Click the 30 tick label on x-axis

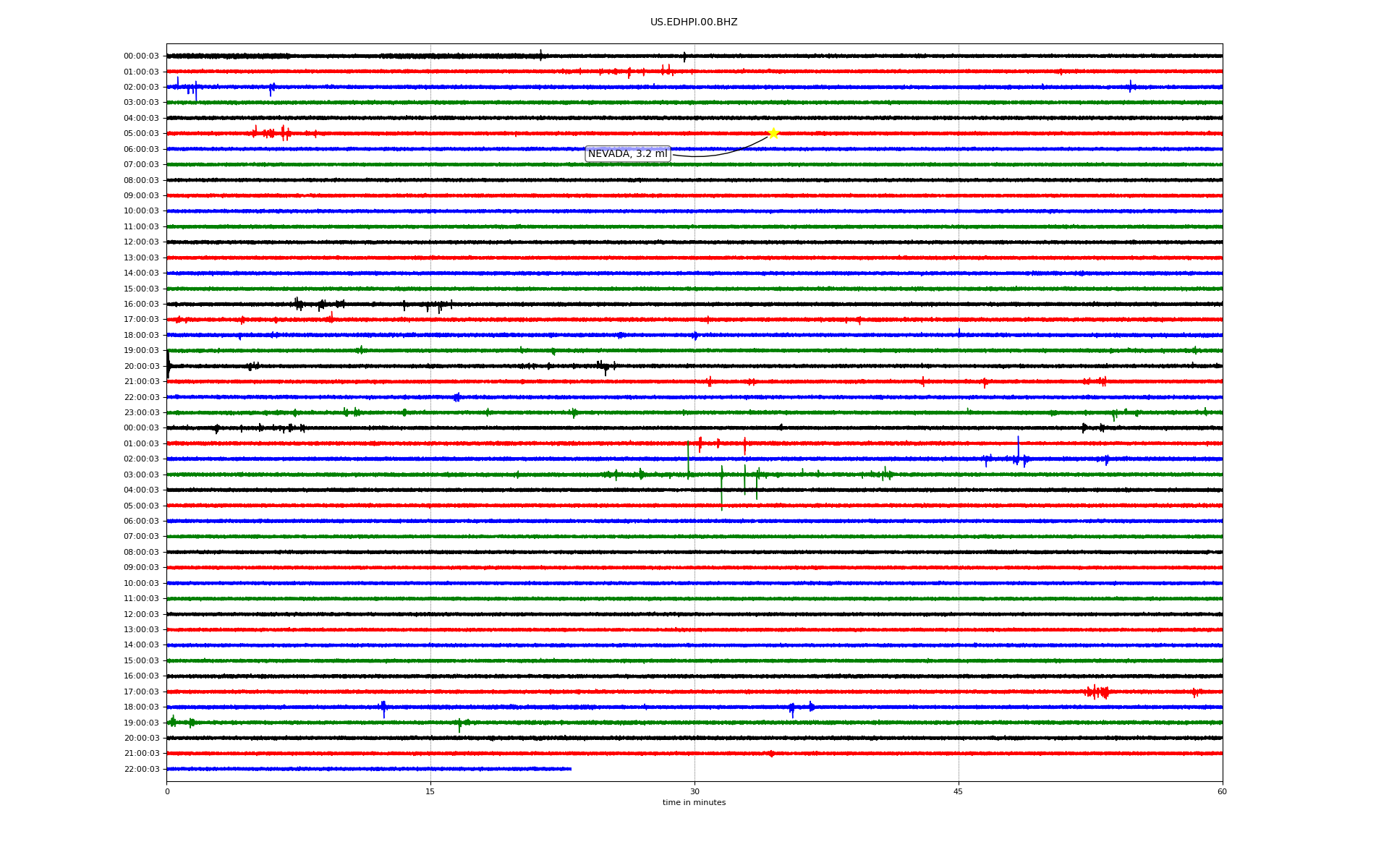pyautogui.click(x=694, y=791)
